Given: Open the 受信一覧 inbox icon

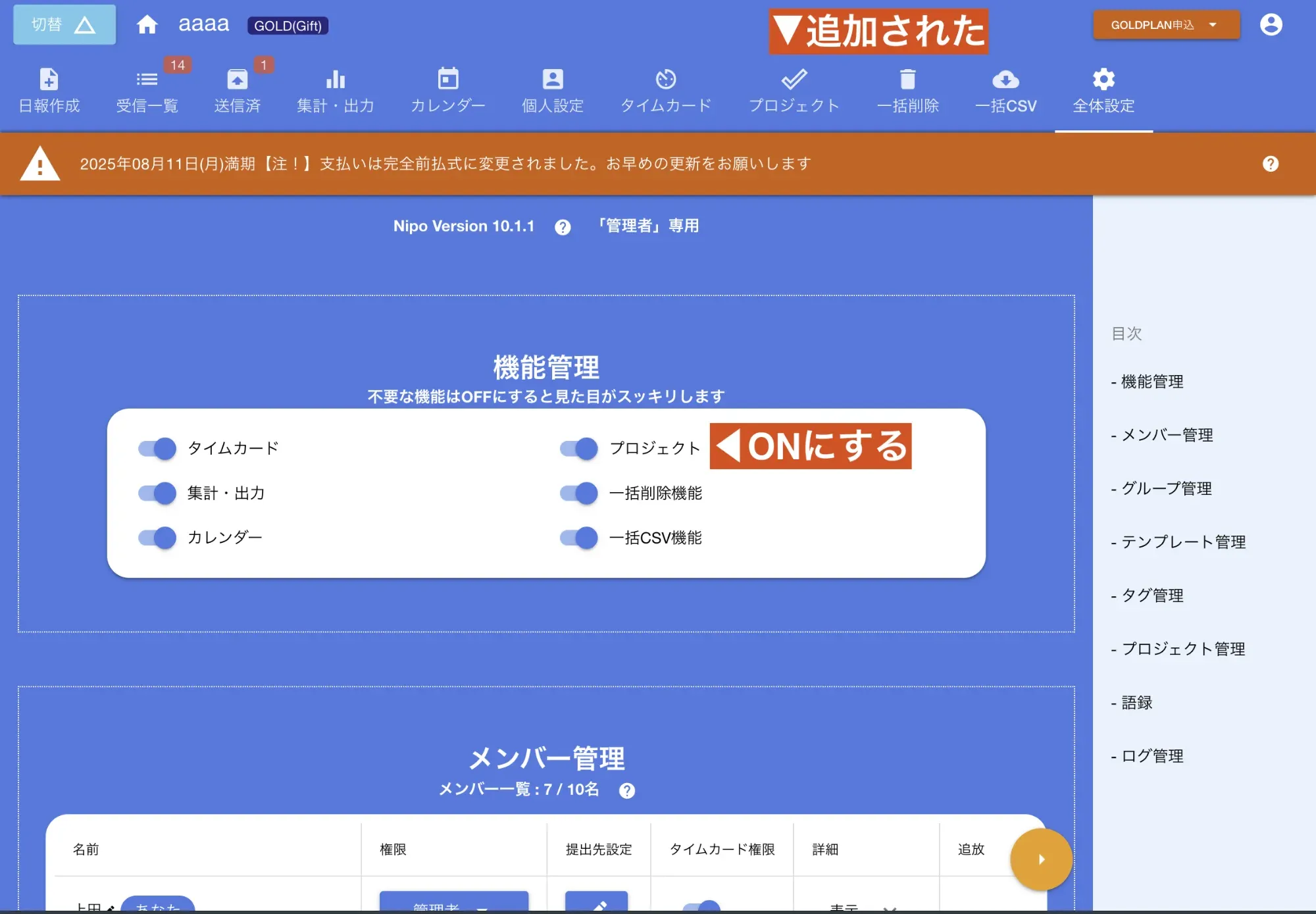Looking at the screenshot, I should coord(146,90).
